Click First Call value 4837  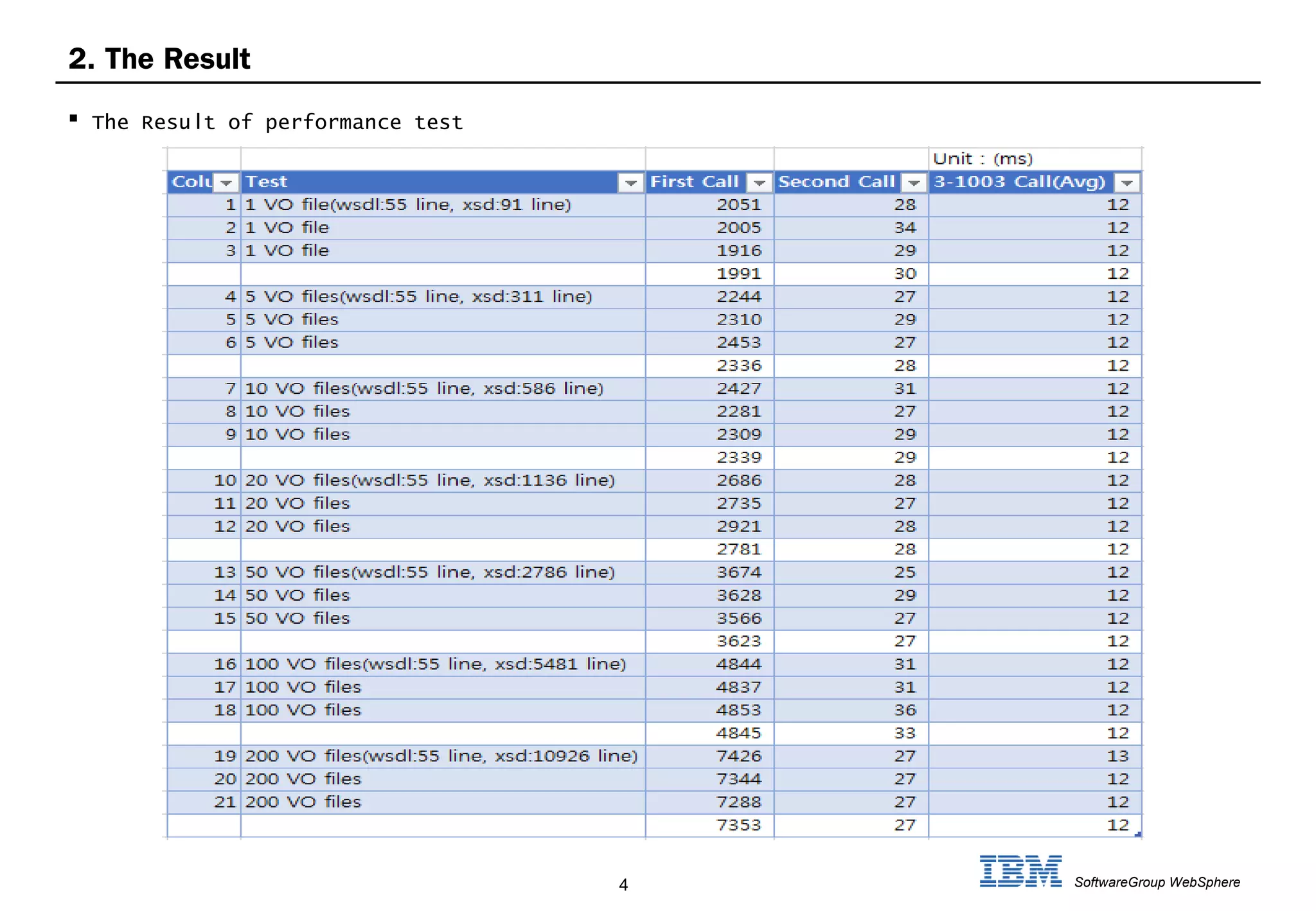coord(710,687)
